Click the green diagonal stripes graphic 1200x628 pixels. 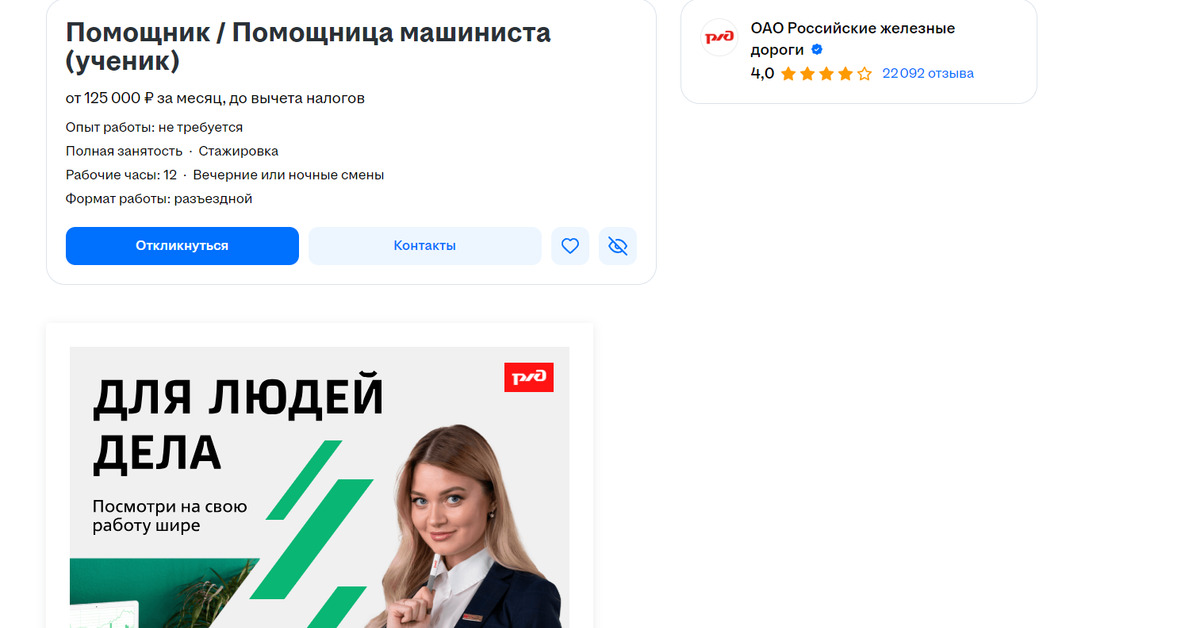308,528
